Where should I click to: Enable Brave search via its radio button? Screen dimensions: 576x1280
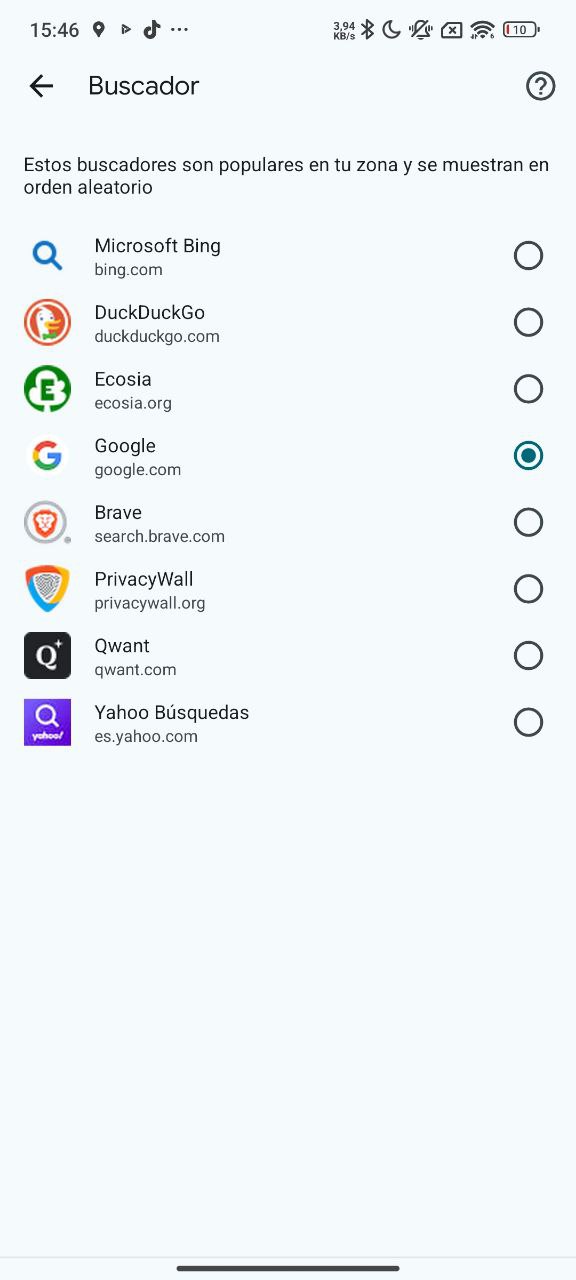click(x=528, y=522)
